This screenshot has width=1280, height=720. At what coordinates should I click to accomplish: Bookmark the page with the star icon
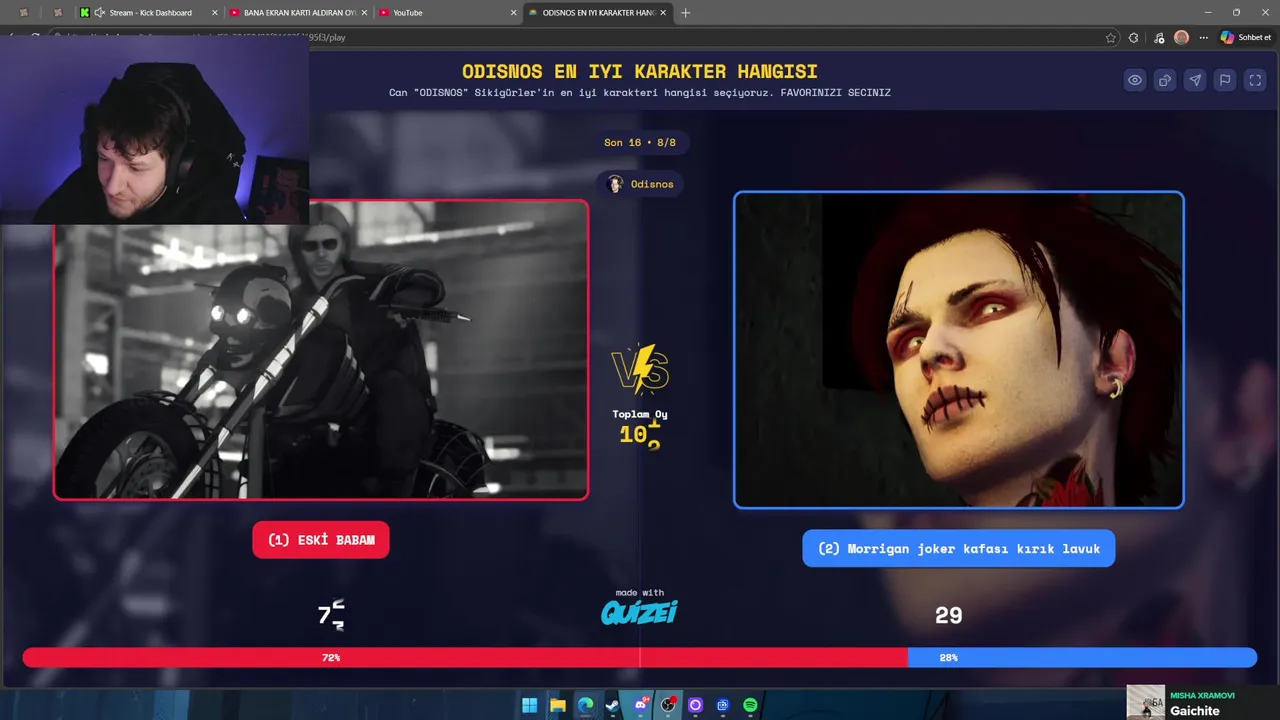coord(1111,38)
